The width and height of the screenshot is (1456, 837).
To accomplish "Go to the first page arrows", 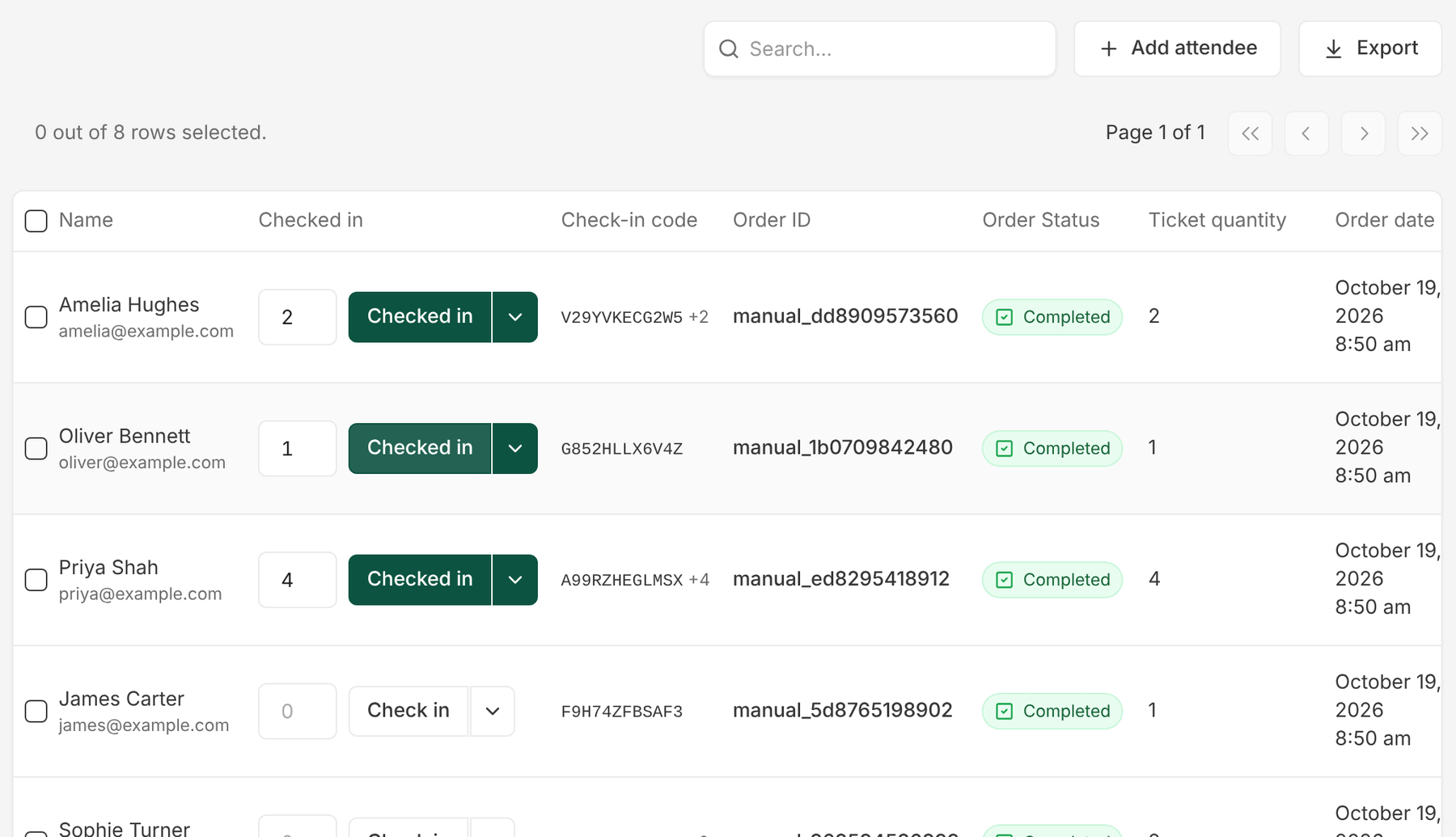I will (1250, 133).
